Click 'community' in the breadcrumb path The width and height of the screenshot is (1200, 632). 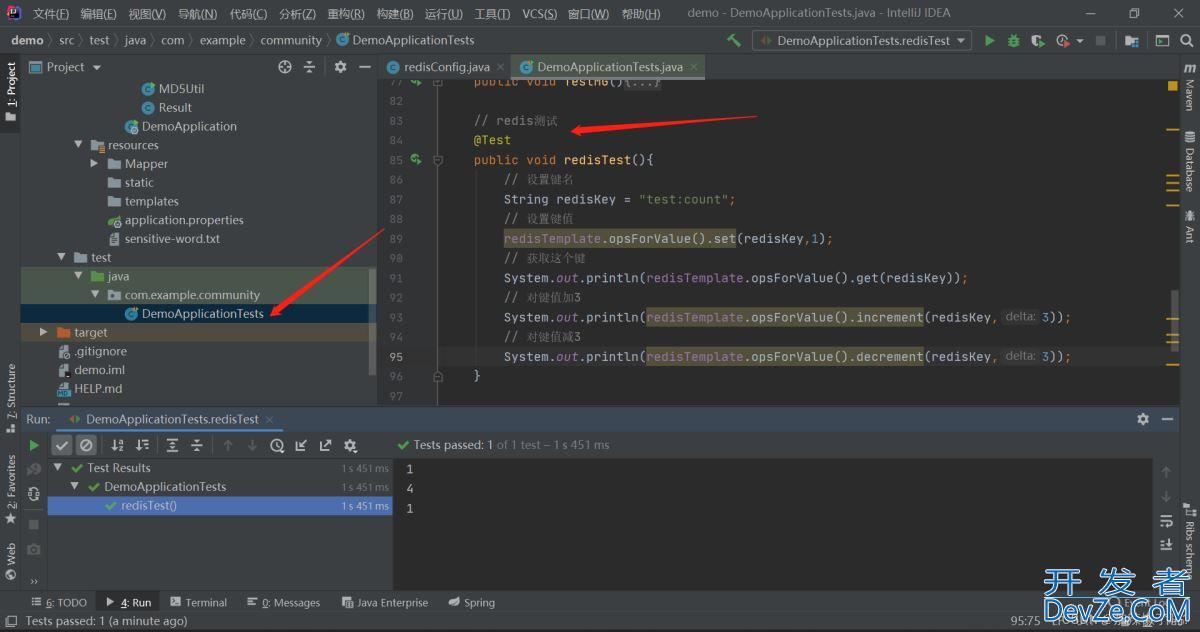291,41
